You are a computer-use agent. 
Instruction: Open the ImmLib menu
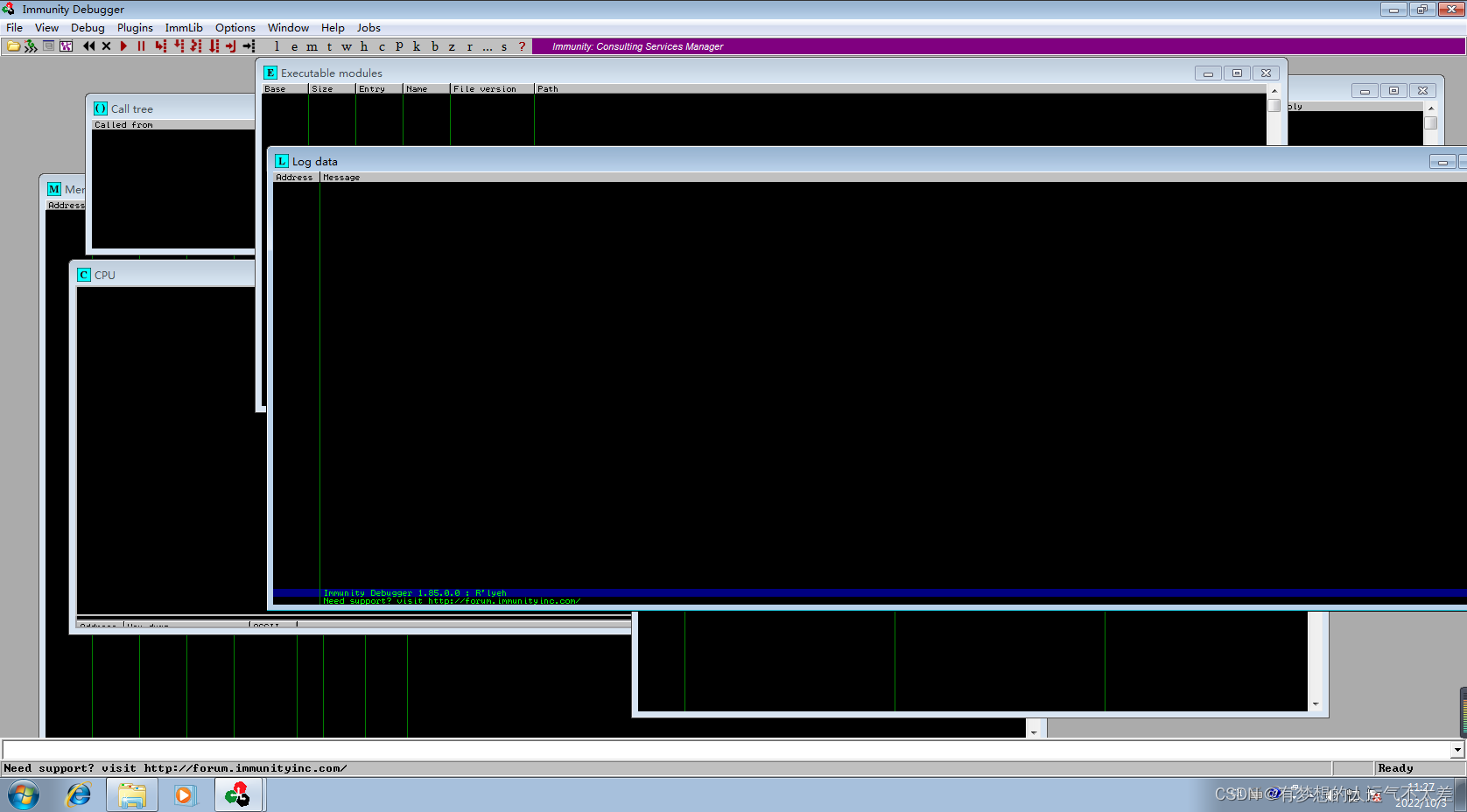[184, 28]
